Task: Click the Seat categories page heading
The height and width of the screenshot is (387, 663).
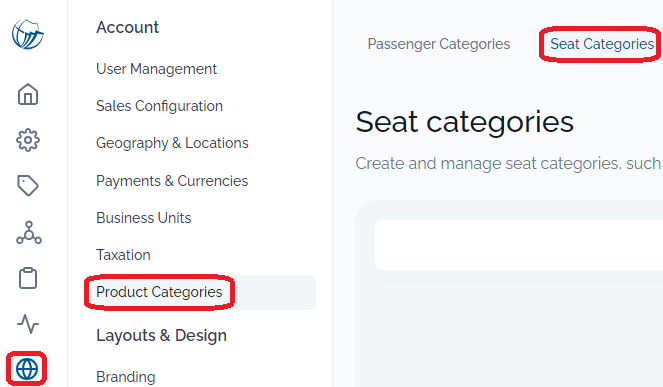Action: click(x=464, y=122)
